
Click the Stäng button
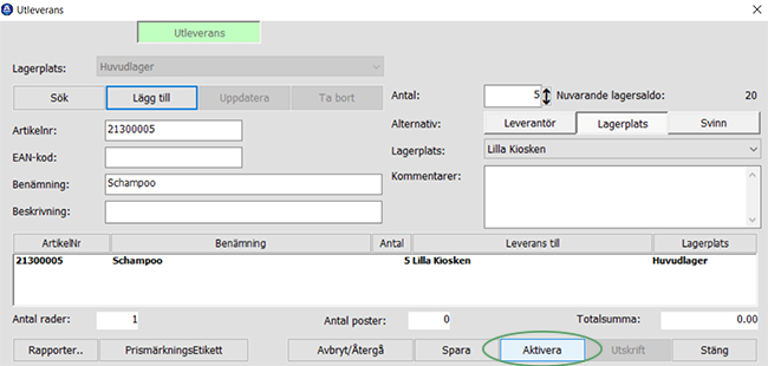tap(714, 350)
